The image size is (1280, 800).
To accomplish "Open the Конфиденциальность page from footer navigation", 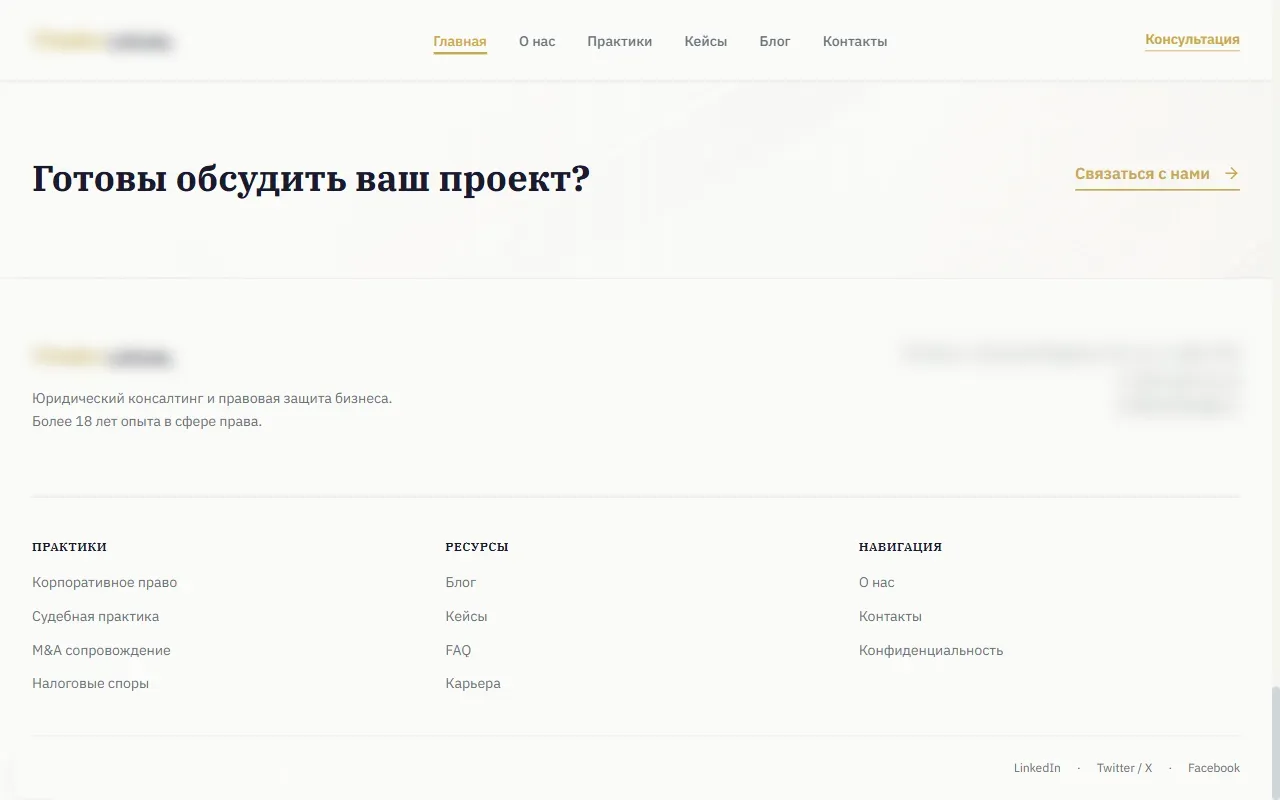I will tap(930, 650).
